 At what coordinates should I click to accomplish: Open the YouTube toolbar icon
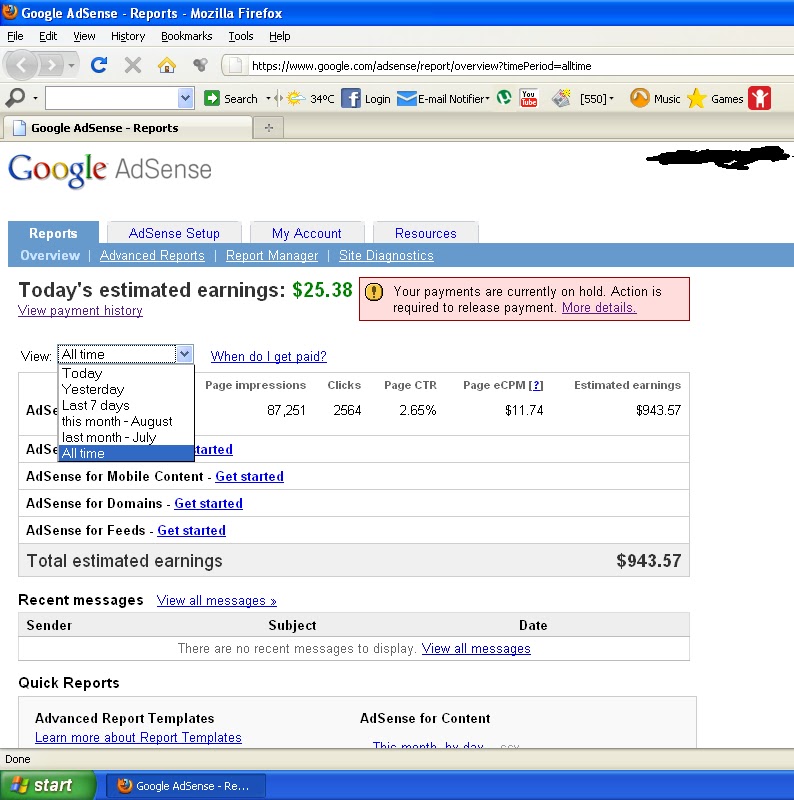click(529, 98)
